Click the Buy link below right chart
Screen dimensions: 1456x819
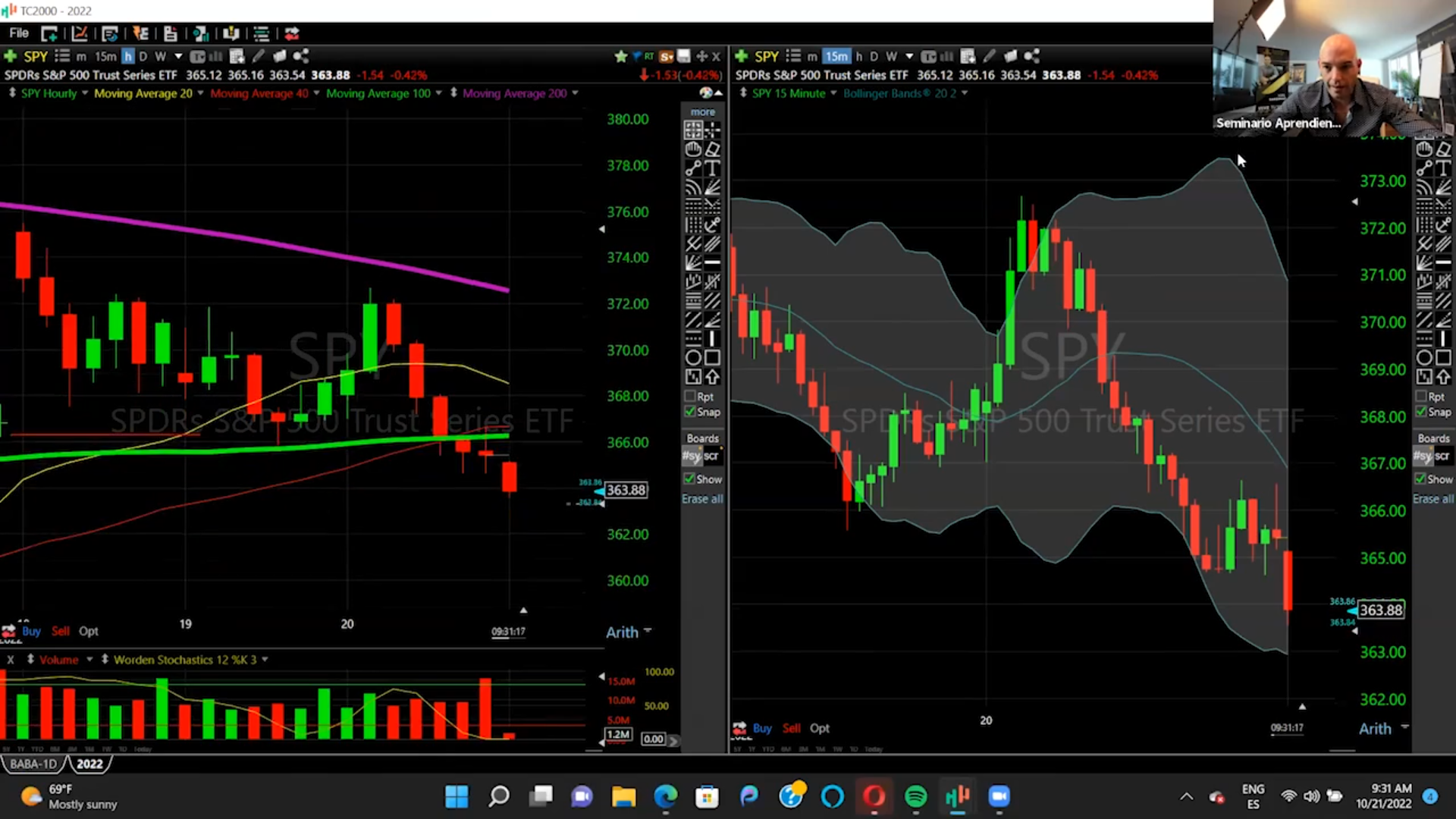(762, 728)
